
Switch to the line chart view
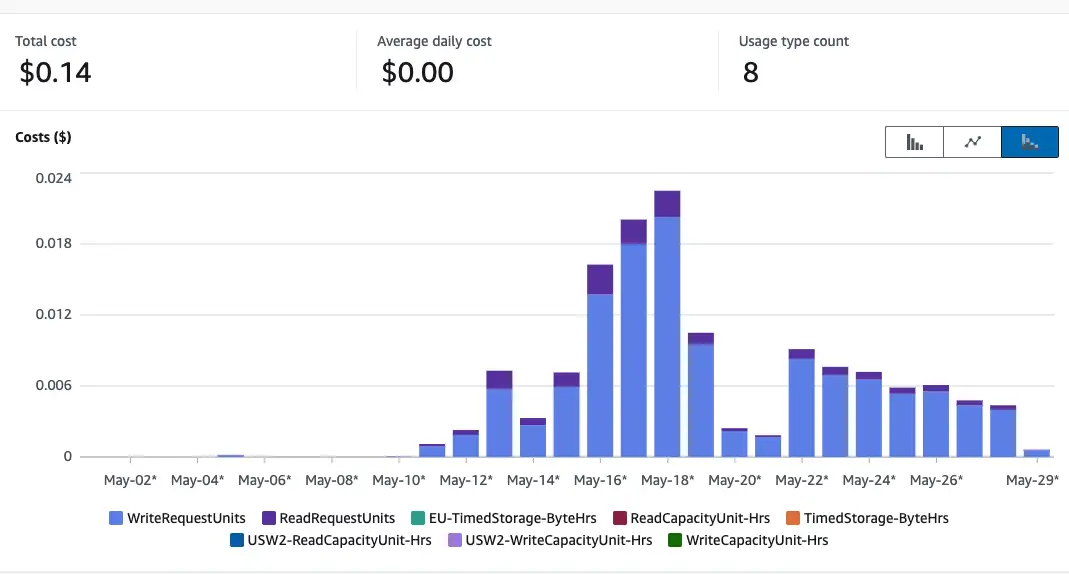[972, 142]
